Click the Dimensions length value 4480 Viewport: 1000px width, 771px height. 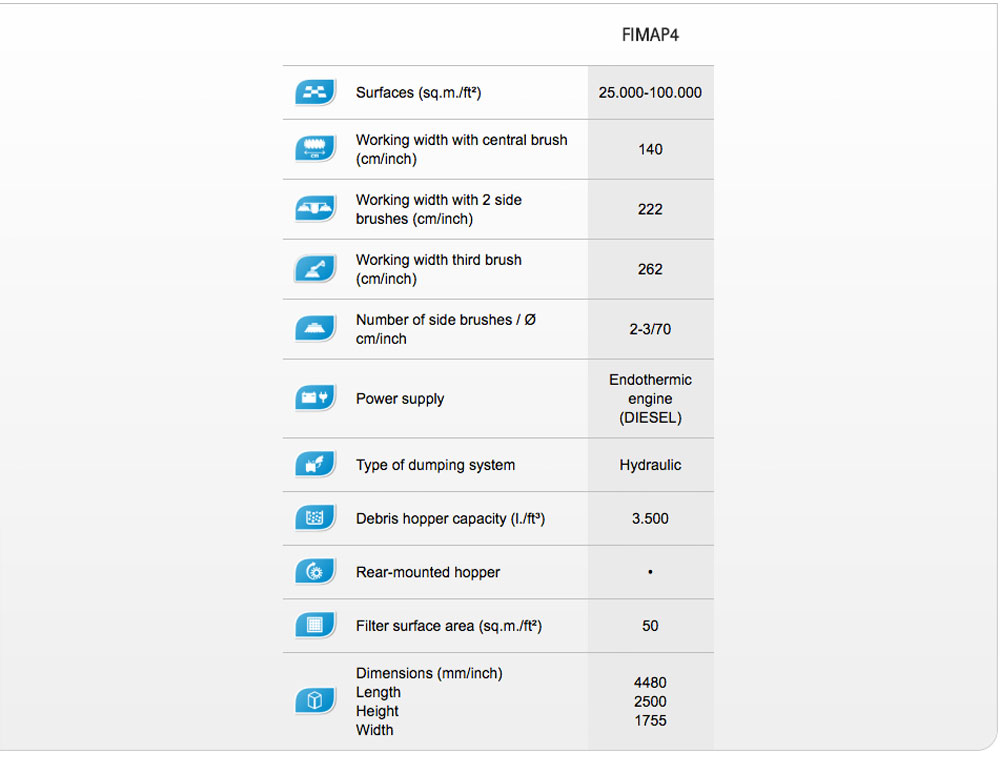pyautogui.click(x=650, y=682)
